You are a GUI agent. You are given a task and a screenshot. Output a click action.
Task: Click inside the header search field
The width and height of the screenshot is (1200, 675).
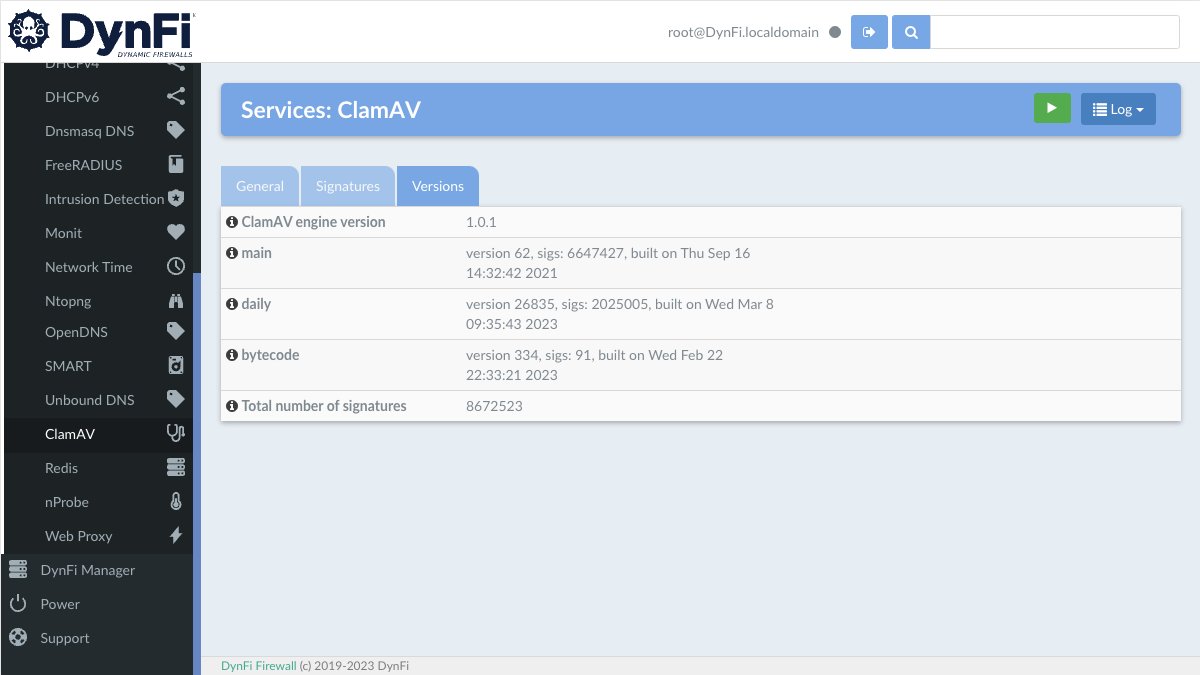[x=1055, y=31]
